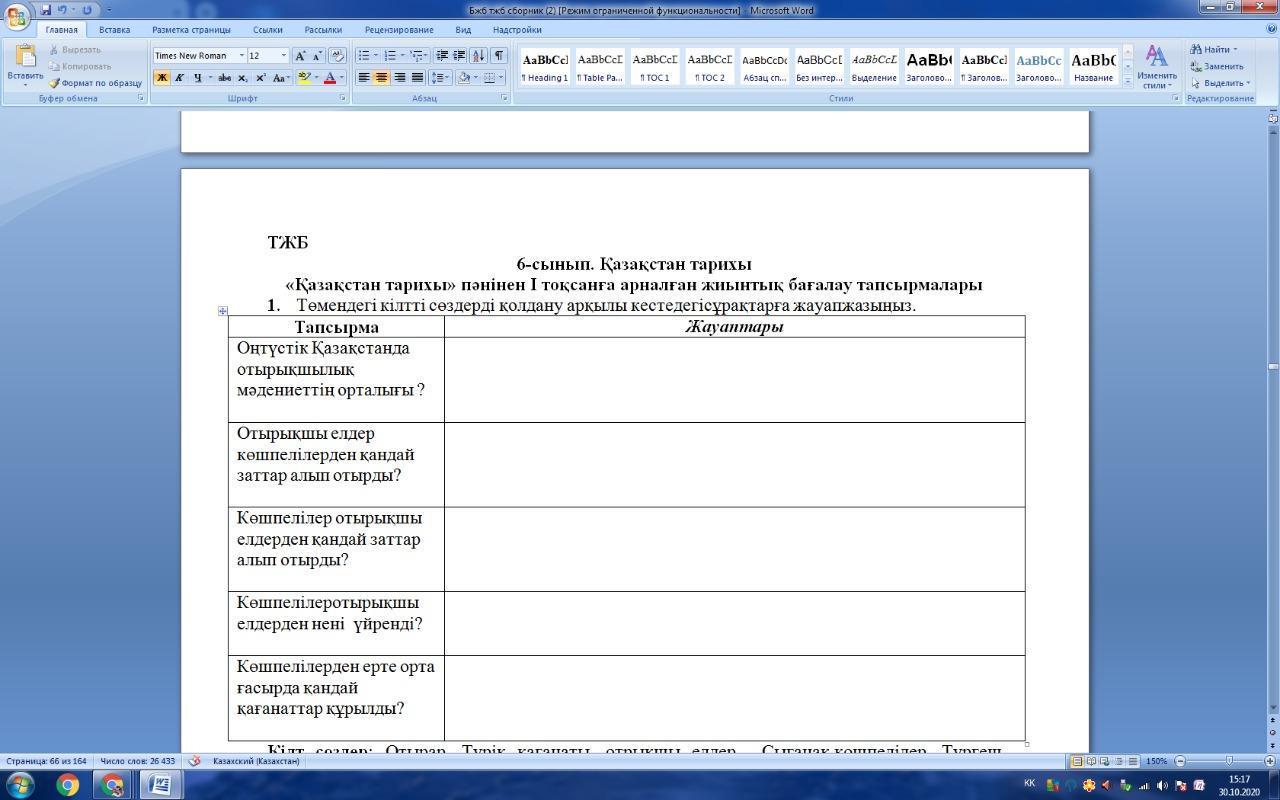
Task: Toggle italic (К) formatting
Action: tap(179, 78)
